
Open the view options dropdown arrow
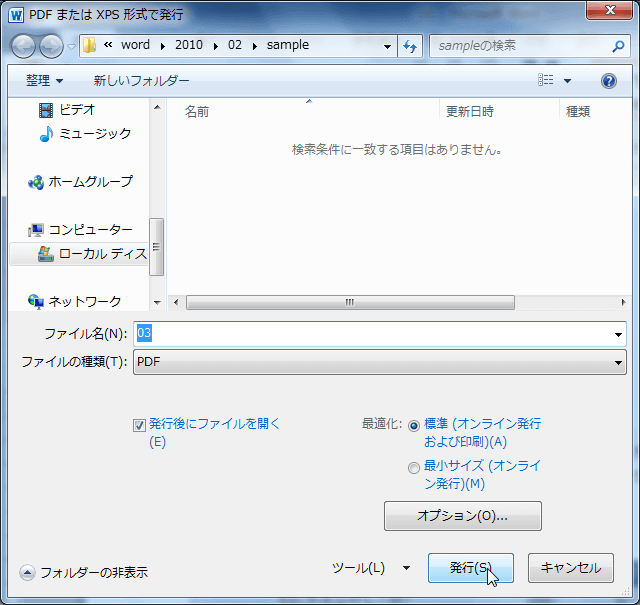(567, 81)
